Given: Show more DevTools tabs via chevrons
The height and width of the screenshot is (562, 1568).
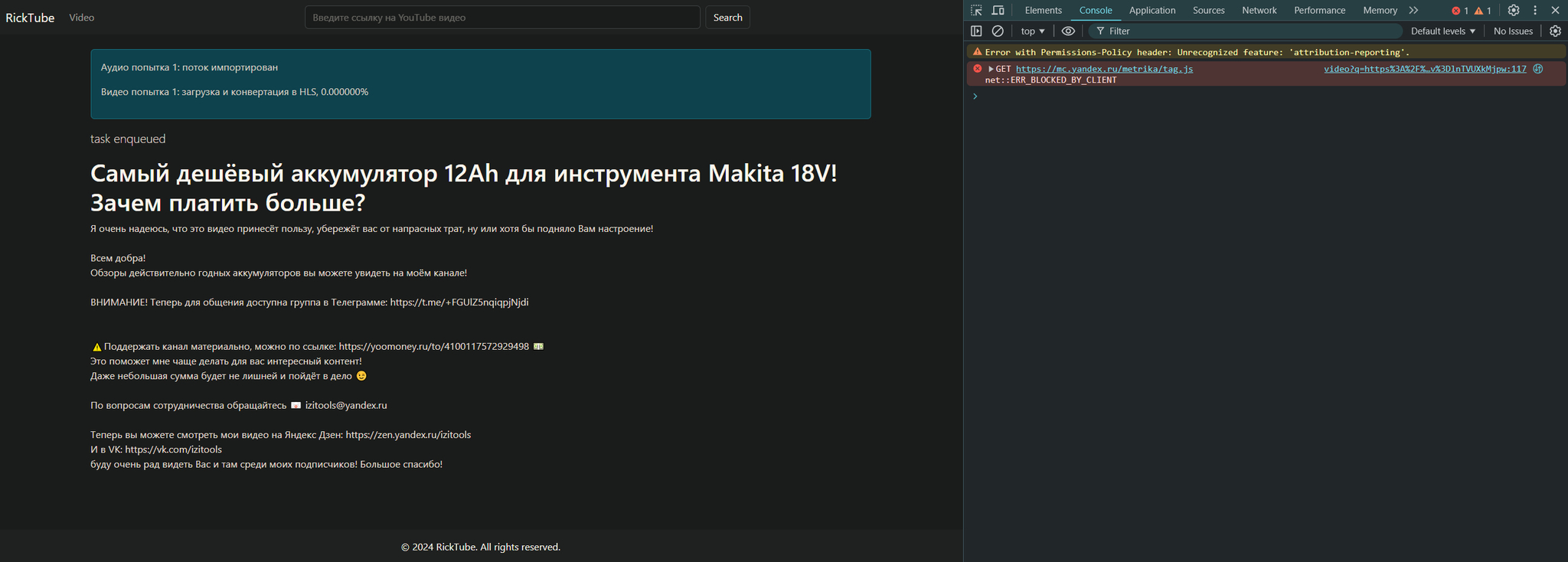Looking at the screenshot, I should click(1413, 11).
